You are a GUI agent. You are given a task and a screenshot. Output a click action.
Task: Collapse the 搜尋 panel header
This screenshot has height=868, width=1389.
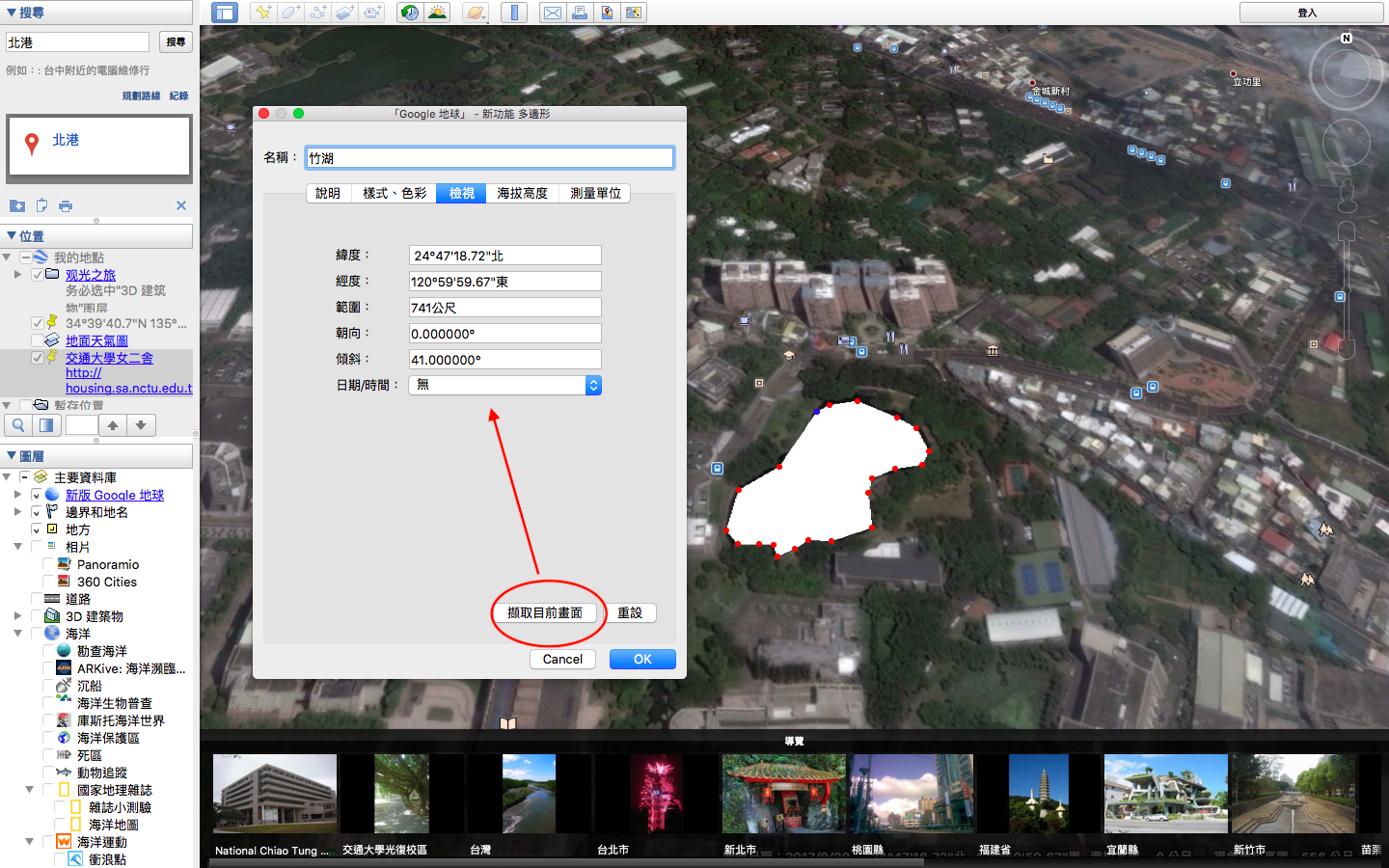coord(96,13)
